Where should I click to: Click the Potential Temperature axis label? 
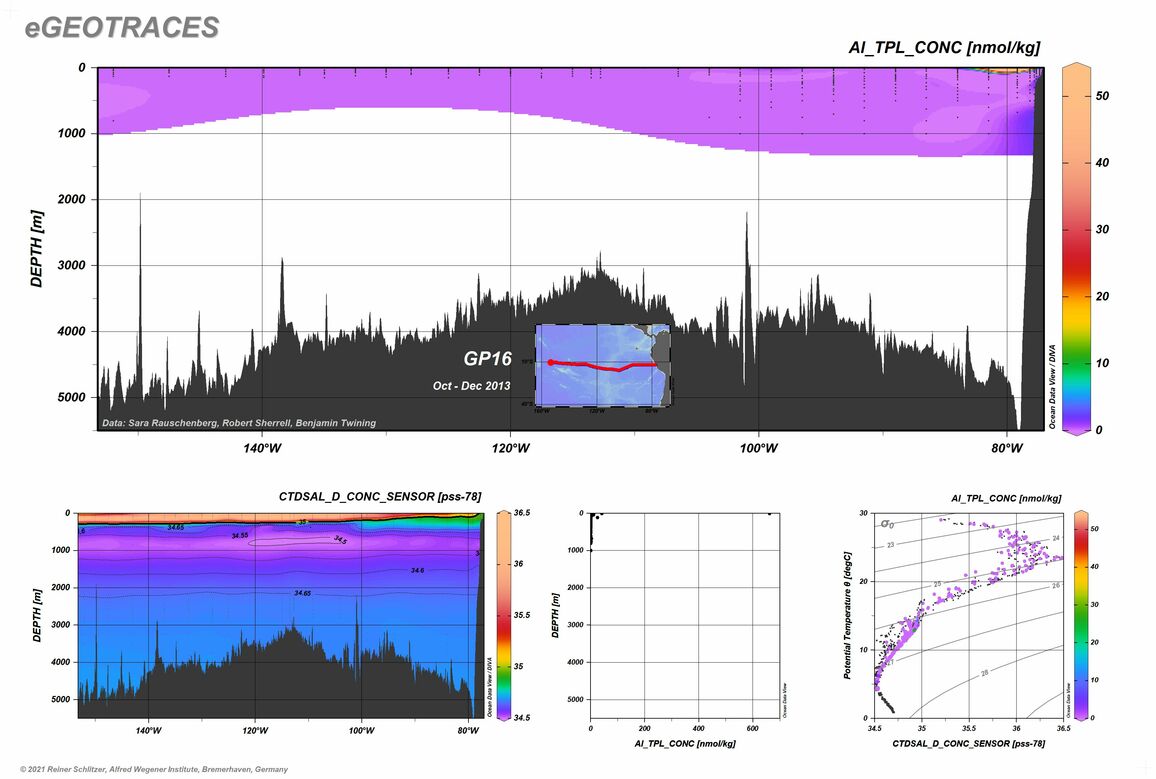(x=847, y=615)
